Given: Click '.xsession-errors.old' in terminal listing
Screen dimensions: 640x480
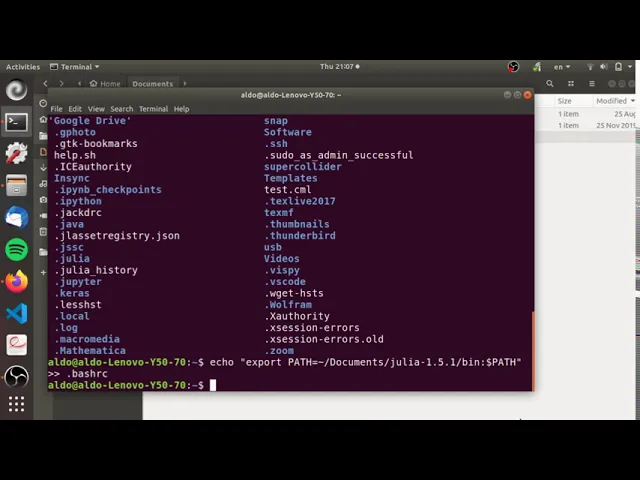Looking at the screenshot, I should click(324, 339).
